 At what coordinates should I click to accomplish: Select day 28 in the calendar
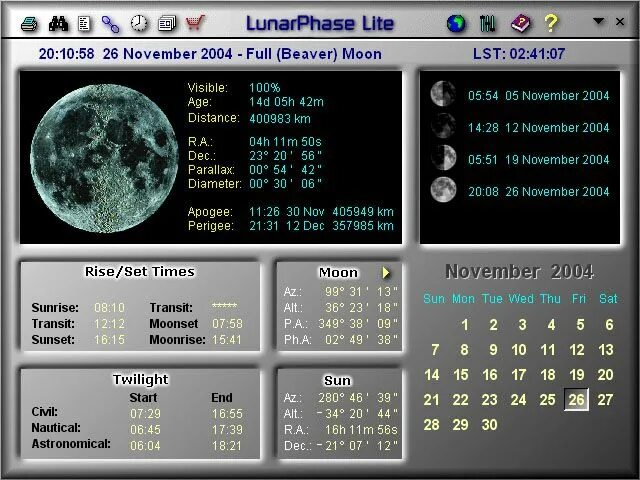coord(431,425)
